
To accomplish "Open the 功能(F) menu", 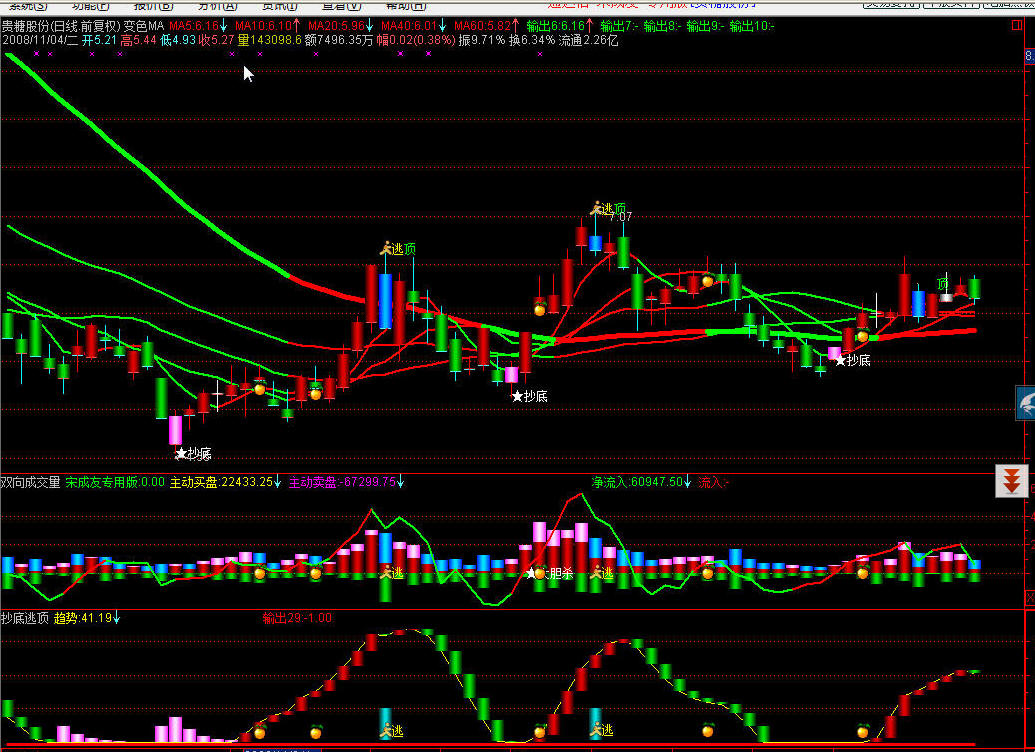I will [90, 5].
